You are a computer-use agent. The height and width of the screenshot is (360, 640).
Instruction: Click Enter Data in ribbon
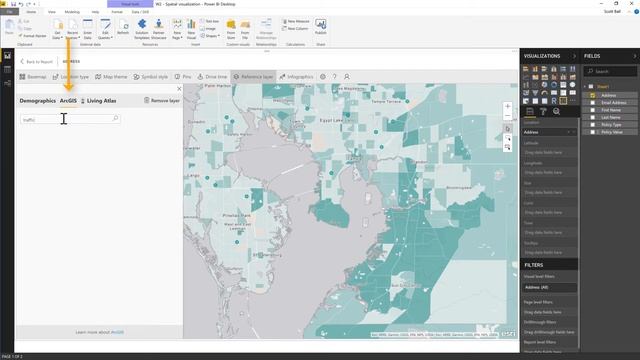click(x=88, y=29)
